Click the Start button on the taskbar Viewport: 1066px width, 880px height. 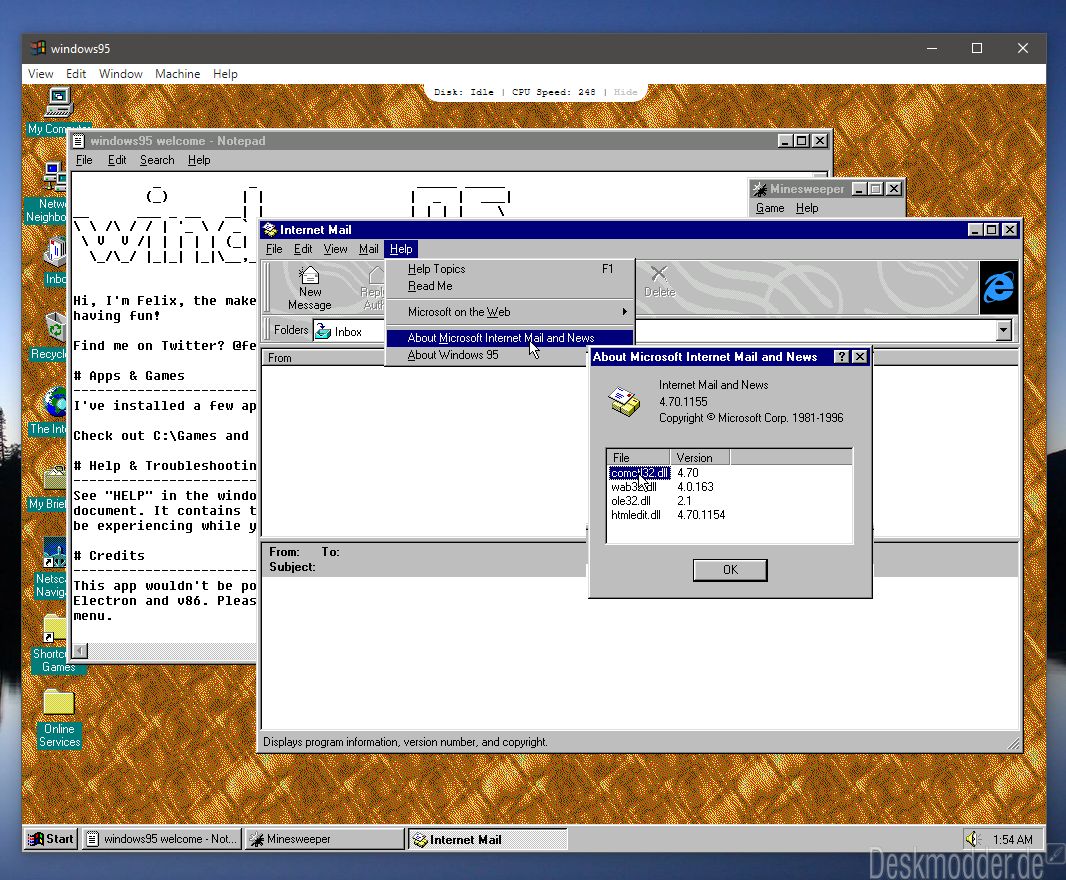pyautogui.click(x=50, y=839)
